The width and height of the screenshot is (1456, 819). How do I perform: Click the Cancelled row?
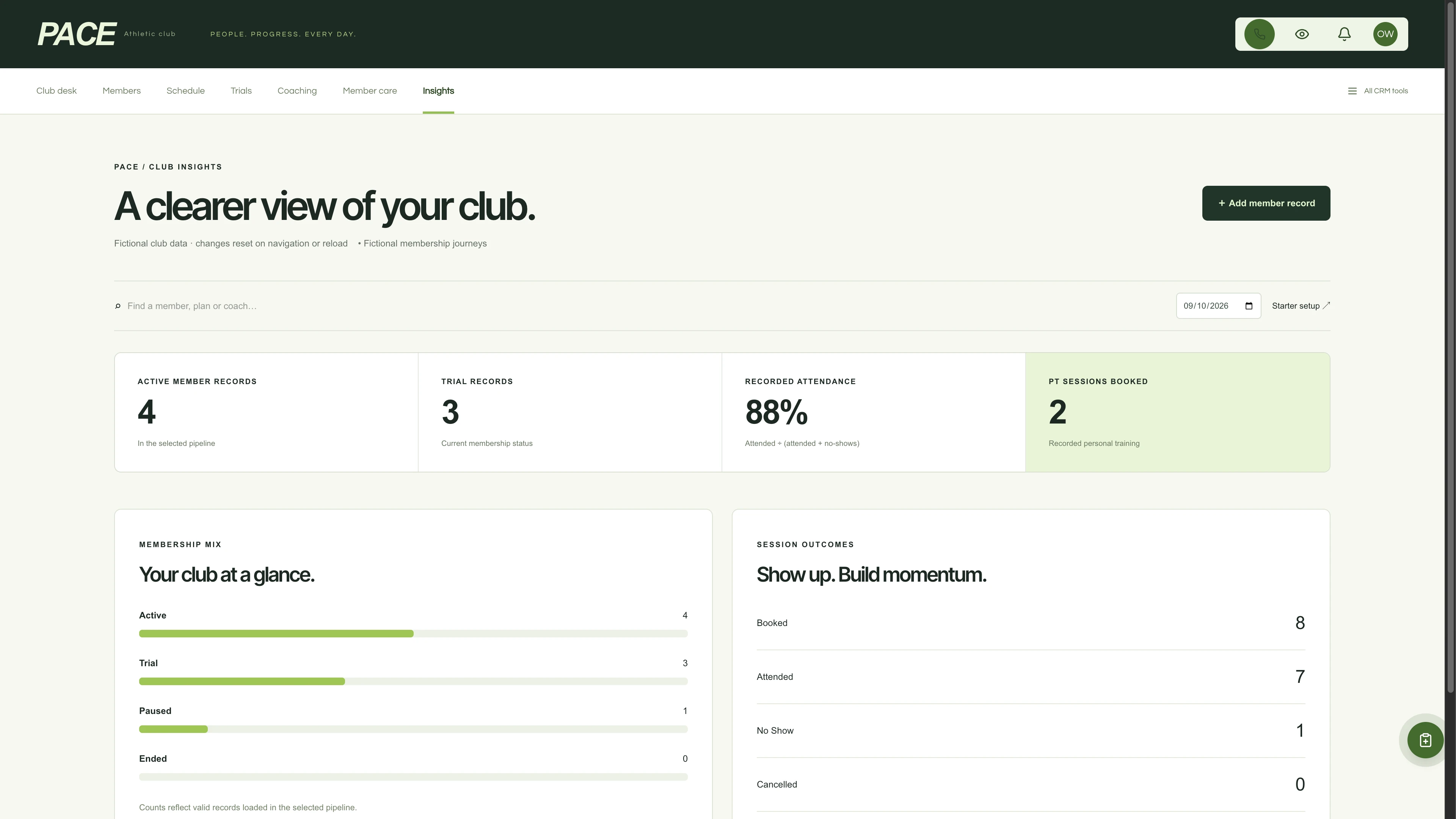1031,784
